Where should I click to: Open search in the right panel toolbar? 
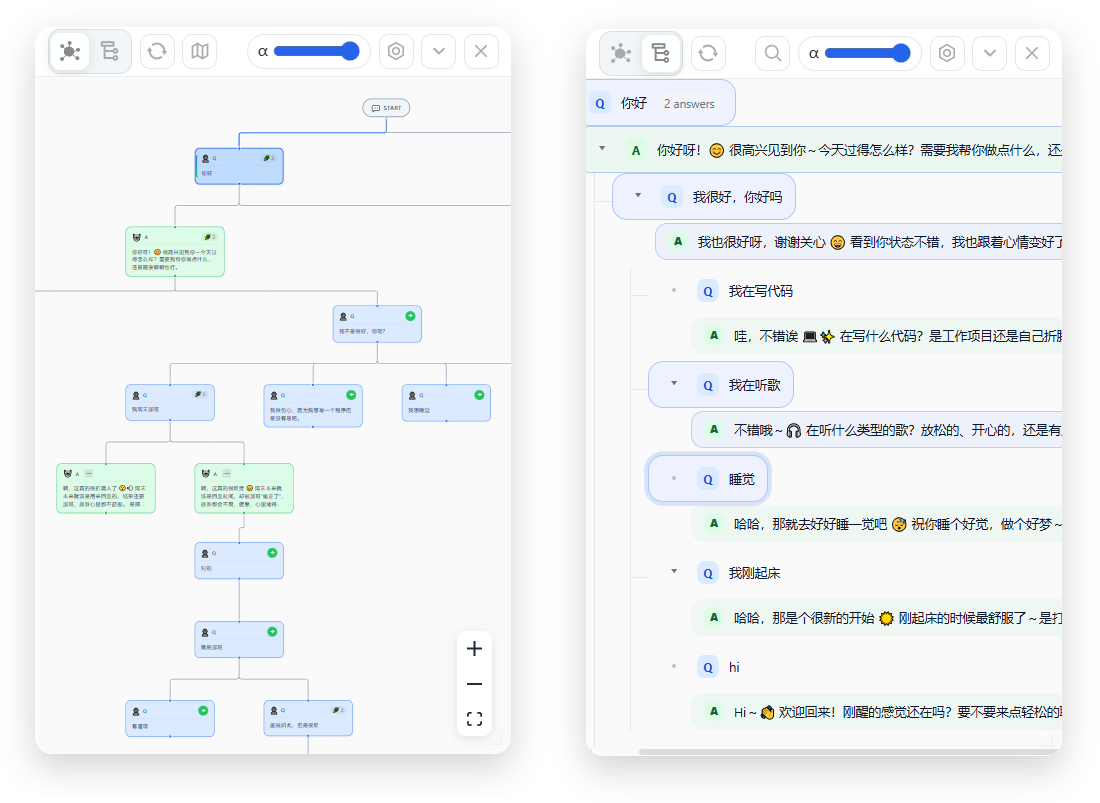[x=772, y=53]
